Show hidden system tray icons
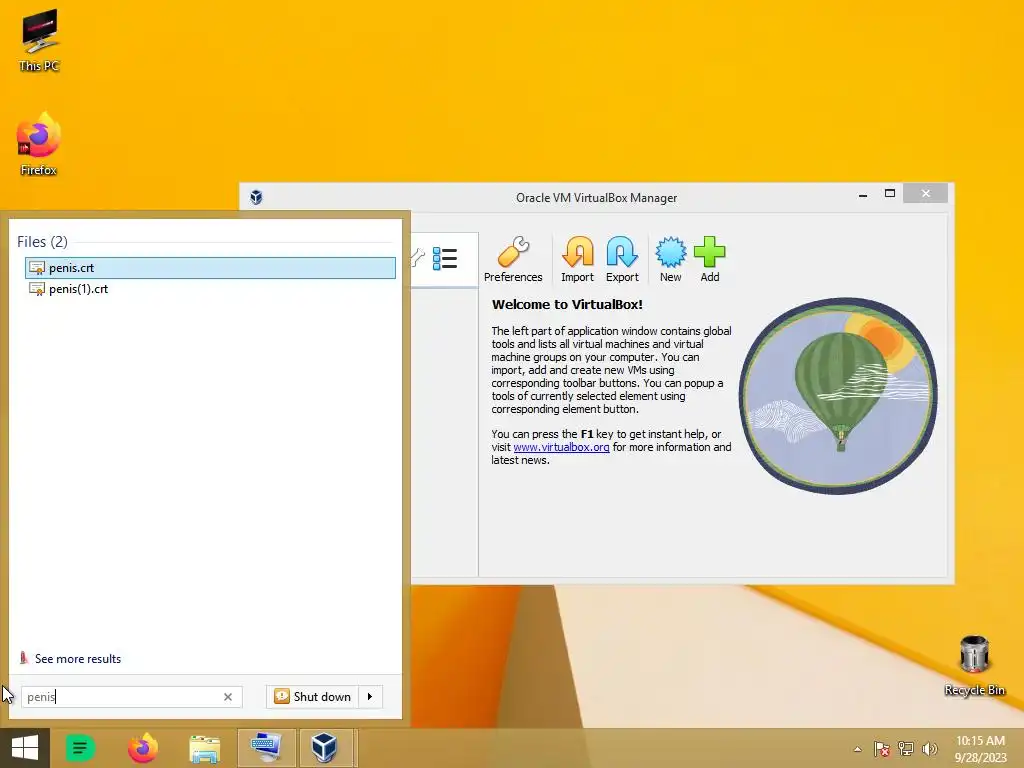 point(857,749)
